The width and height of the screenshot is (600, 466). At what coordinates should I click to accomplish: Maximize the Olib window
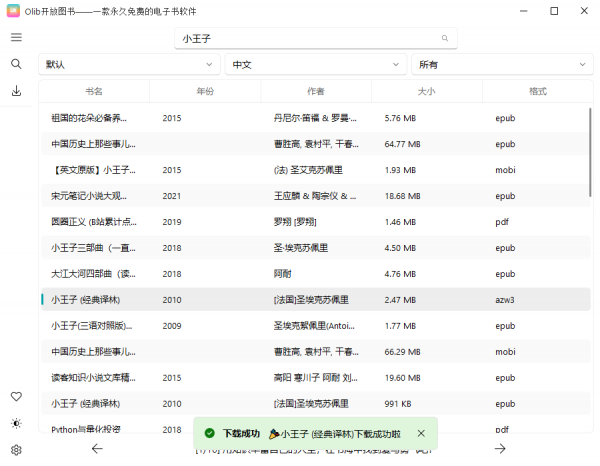554,11
